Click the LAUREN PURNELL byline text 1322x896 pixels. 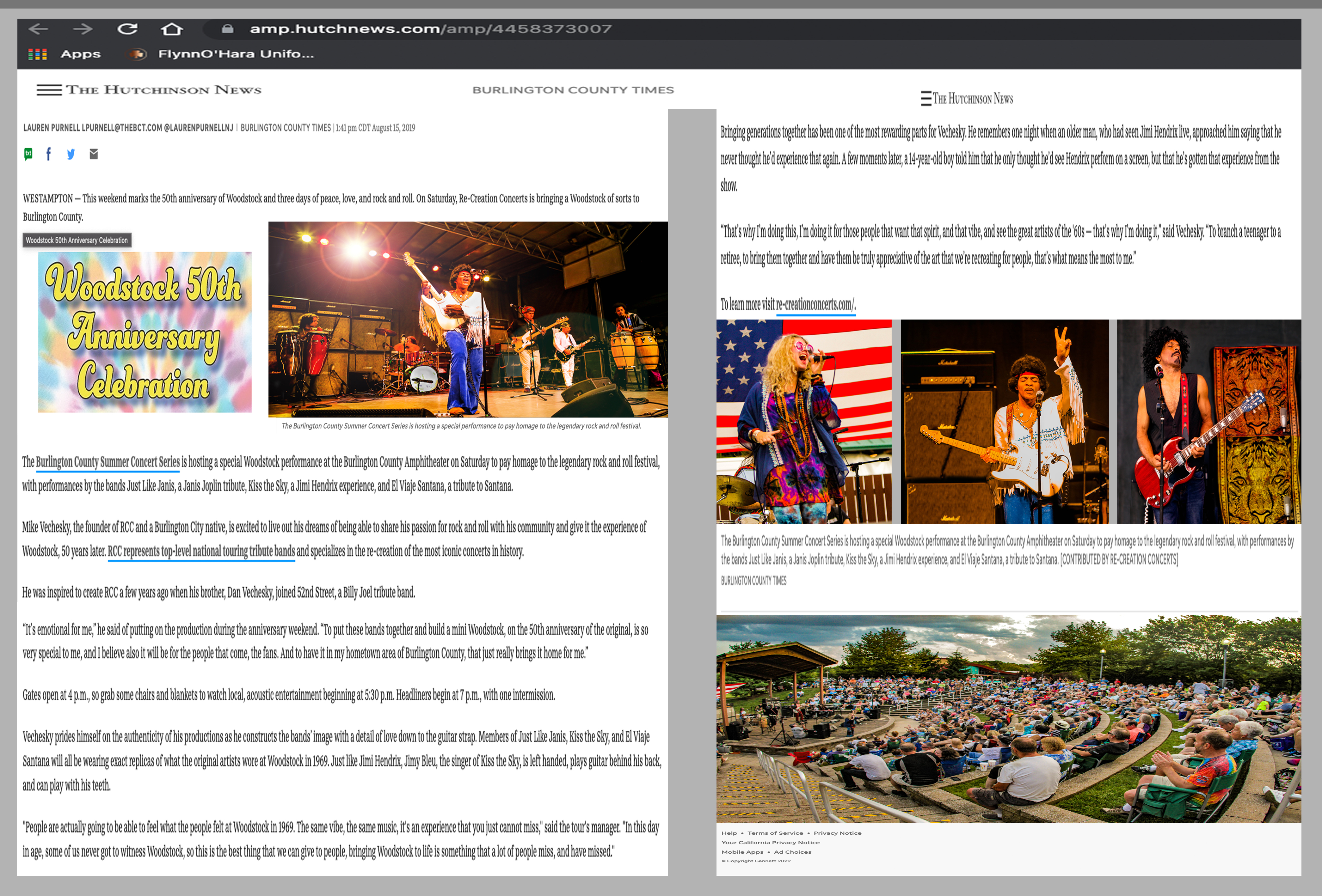128,128
